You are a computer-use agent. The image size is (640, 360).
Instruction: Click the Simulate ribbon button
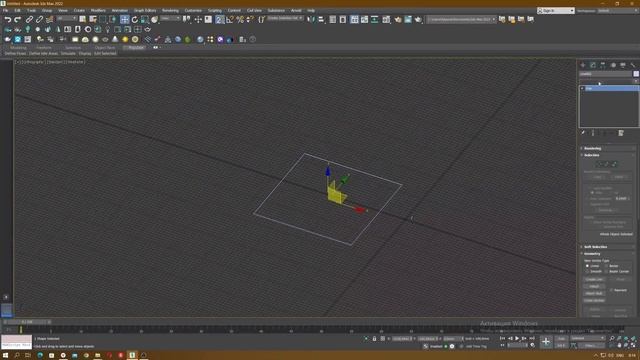pyautogui.click(x=68, y=53)
